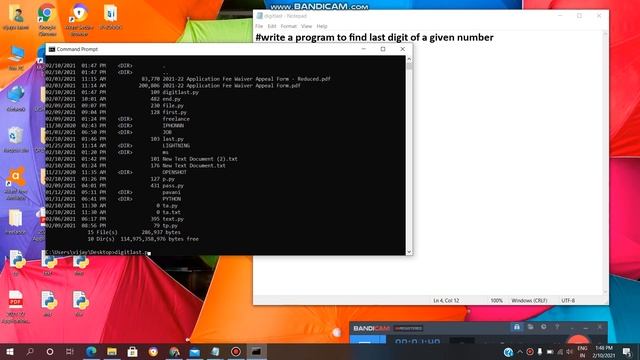640x360 pixels.
Task: Open Bandicam settings gear icon
Action: point(544,327)
